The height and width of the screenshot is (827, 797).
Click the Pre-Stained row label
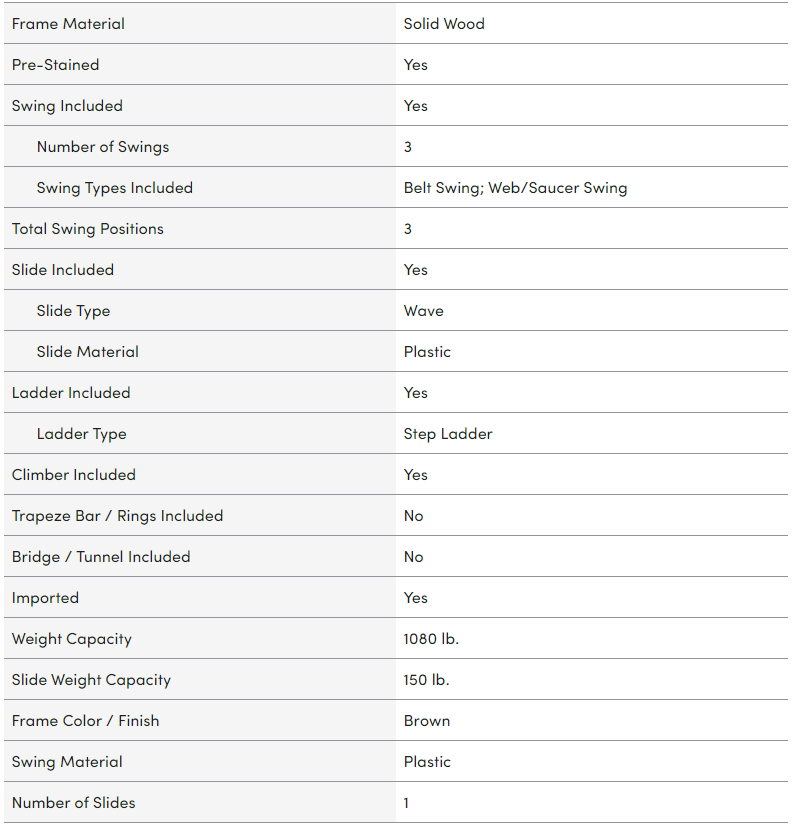click(55, 65)
